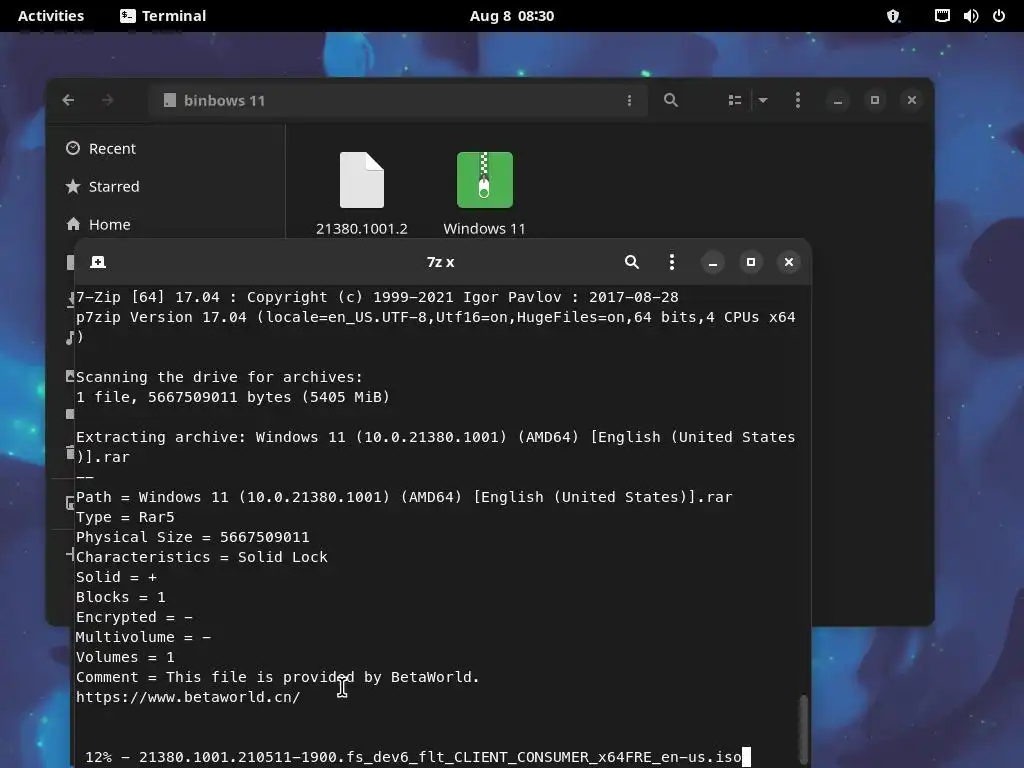This screenshot has width=1024, height=768.
Task: Open the terminal three-dot menu
Action: [x=671, y=262]
